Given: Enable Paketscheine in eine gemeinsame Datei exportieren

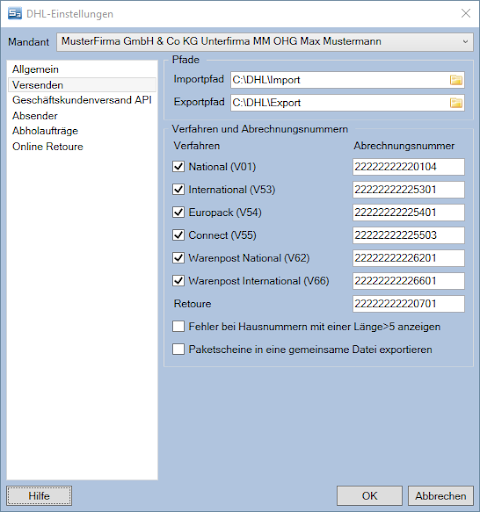Looking at the screenshot, I should point(178,349).
